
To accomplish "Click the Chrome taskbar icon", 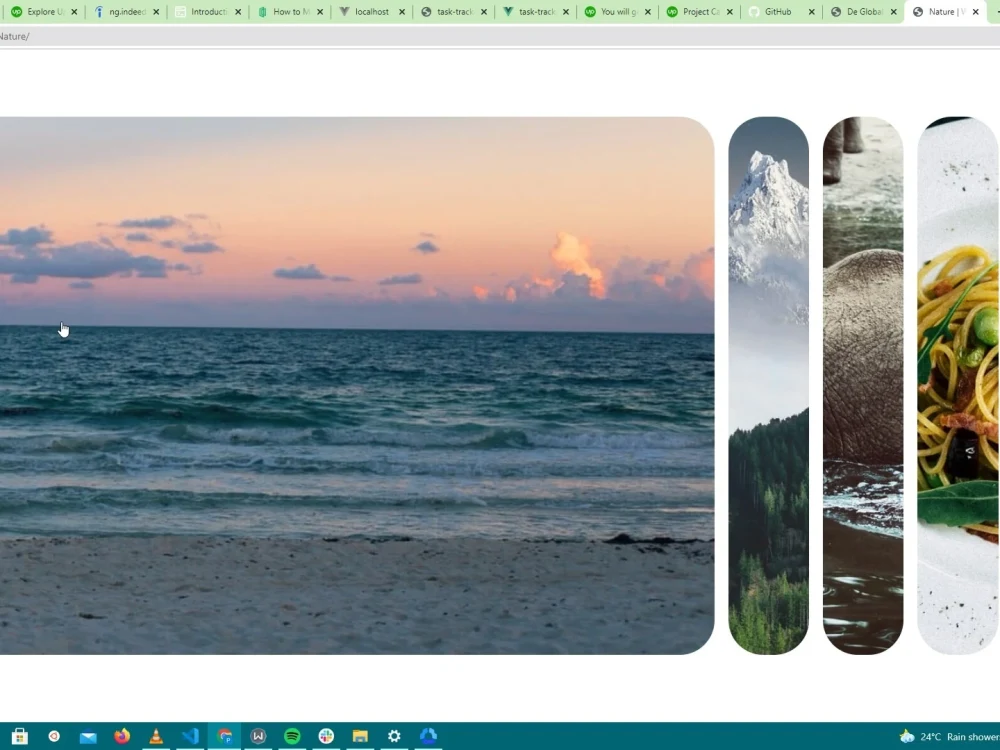I will click(x=224, y=736).
